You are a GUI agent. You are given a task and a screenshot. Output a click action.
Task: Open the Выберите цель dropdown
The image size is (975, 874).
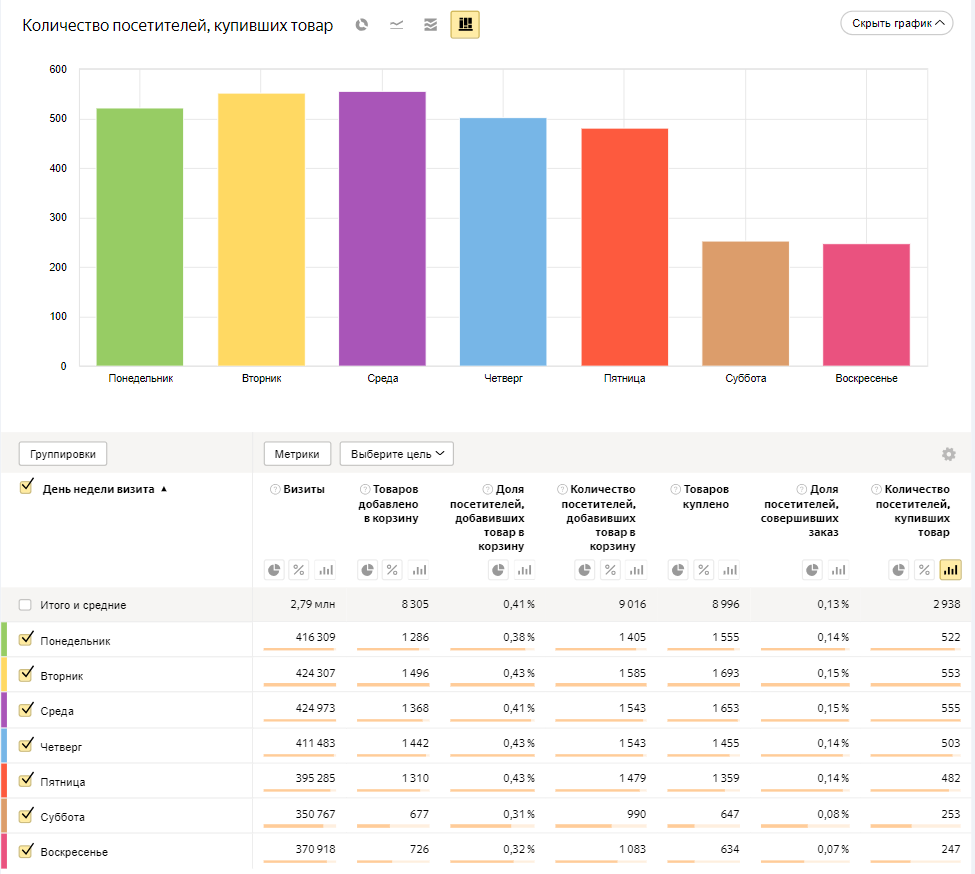tap(396, 454)
